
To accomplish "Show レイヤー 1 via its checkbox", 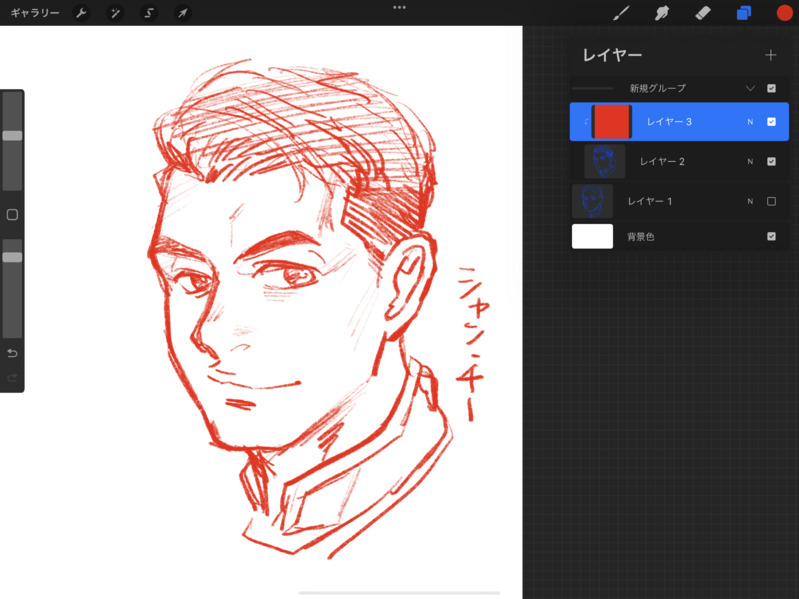I will coord(771,201).
